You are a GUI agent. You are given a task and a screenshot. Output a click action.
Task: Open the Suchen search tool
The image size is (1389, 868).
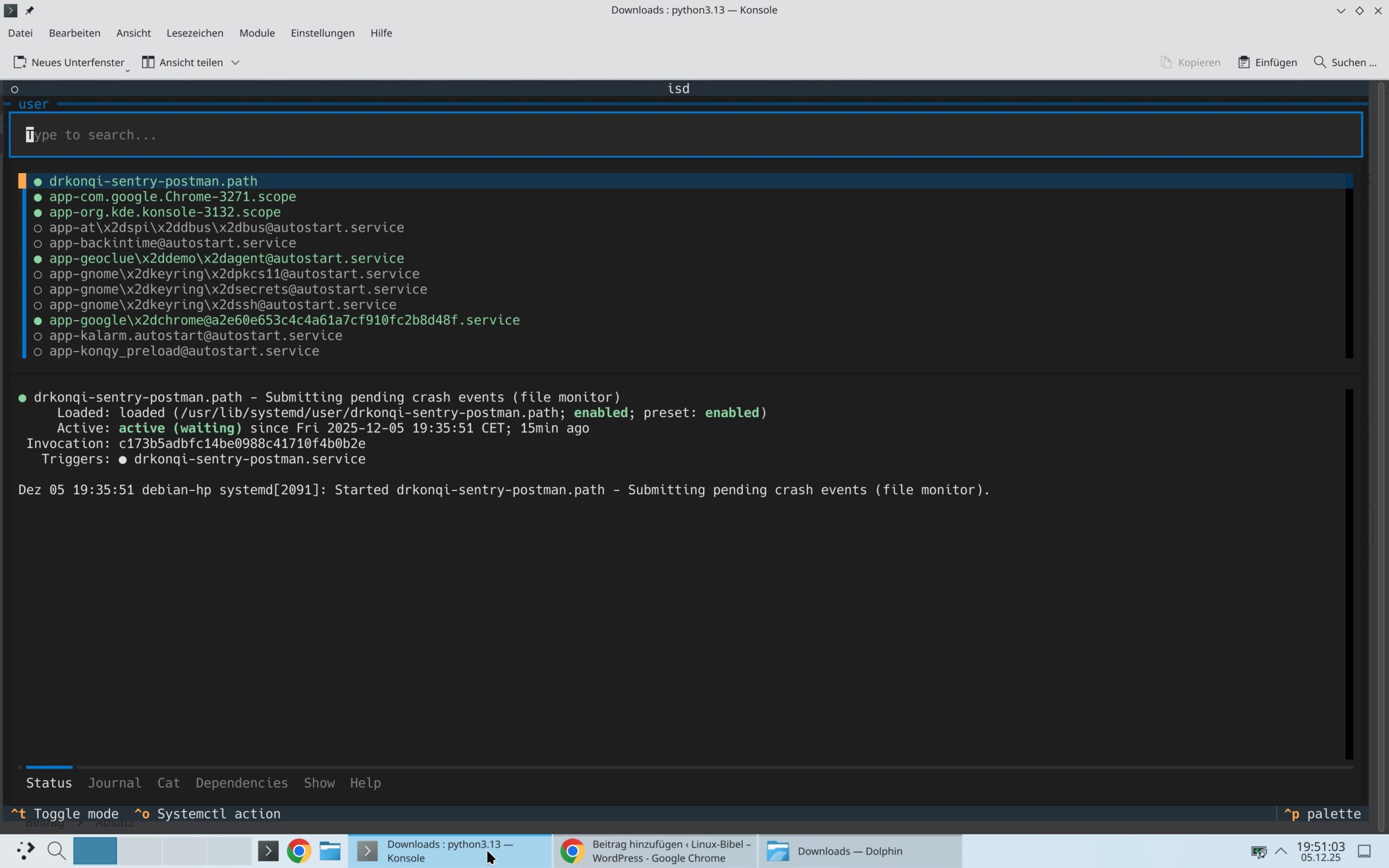tap(1345, 62)
